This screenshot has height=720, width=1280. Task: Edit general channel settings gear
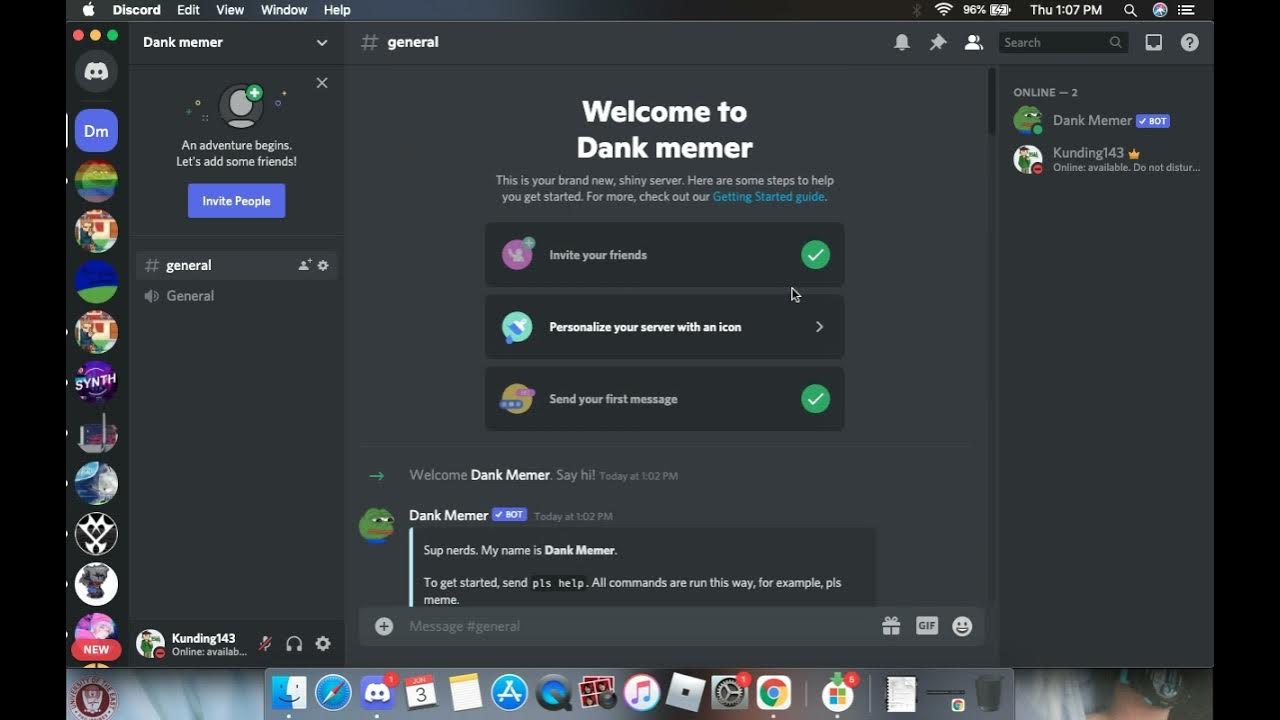(323, 265)
